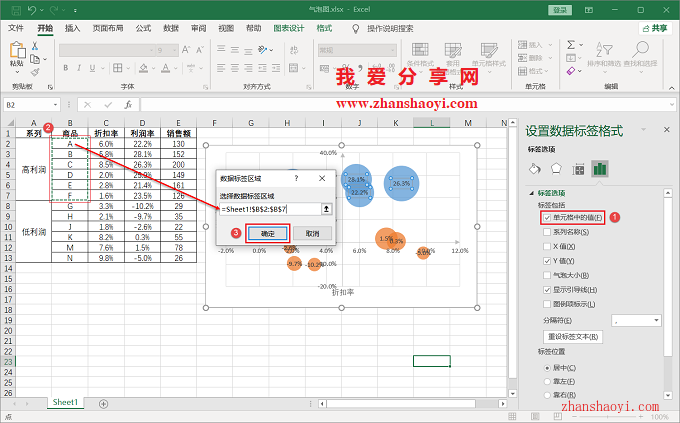This screenshot has height=423, width=680.
Task: Click the Insert Function fx icon
Action: pyautogui.click(x=128, y=105)
